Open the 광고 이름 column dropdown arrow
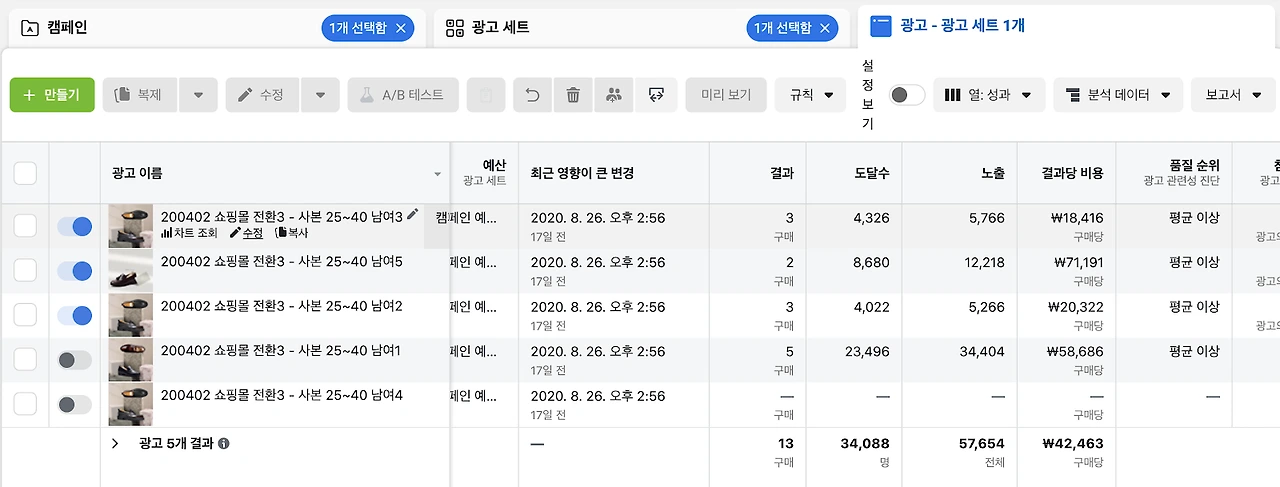 pyautogui.click(x=437, y=174)
